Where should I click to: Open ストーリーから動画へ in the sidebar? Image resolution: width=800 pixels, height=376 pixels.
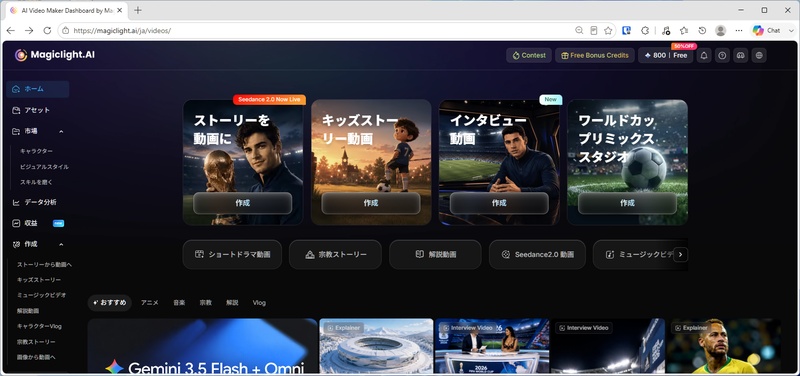point(44,265)
